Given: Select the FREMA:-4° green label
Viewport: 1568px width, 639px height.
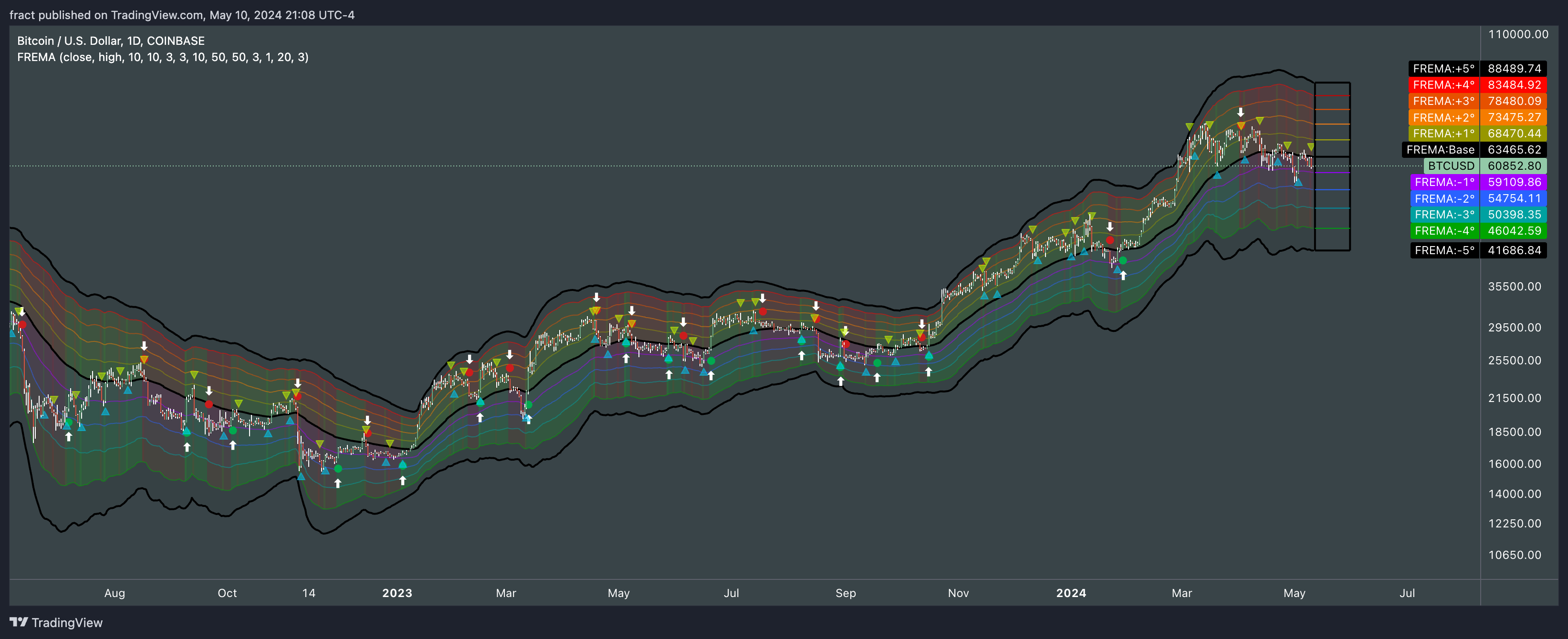Looking at the screenshot, I should coord(1445,231).
